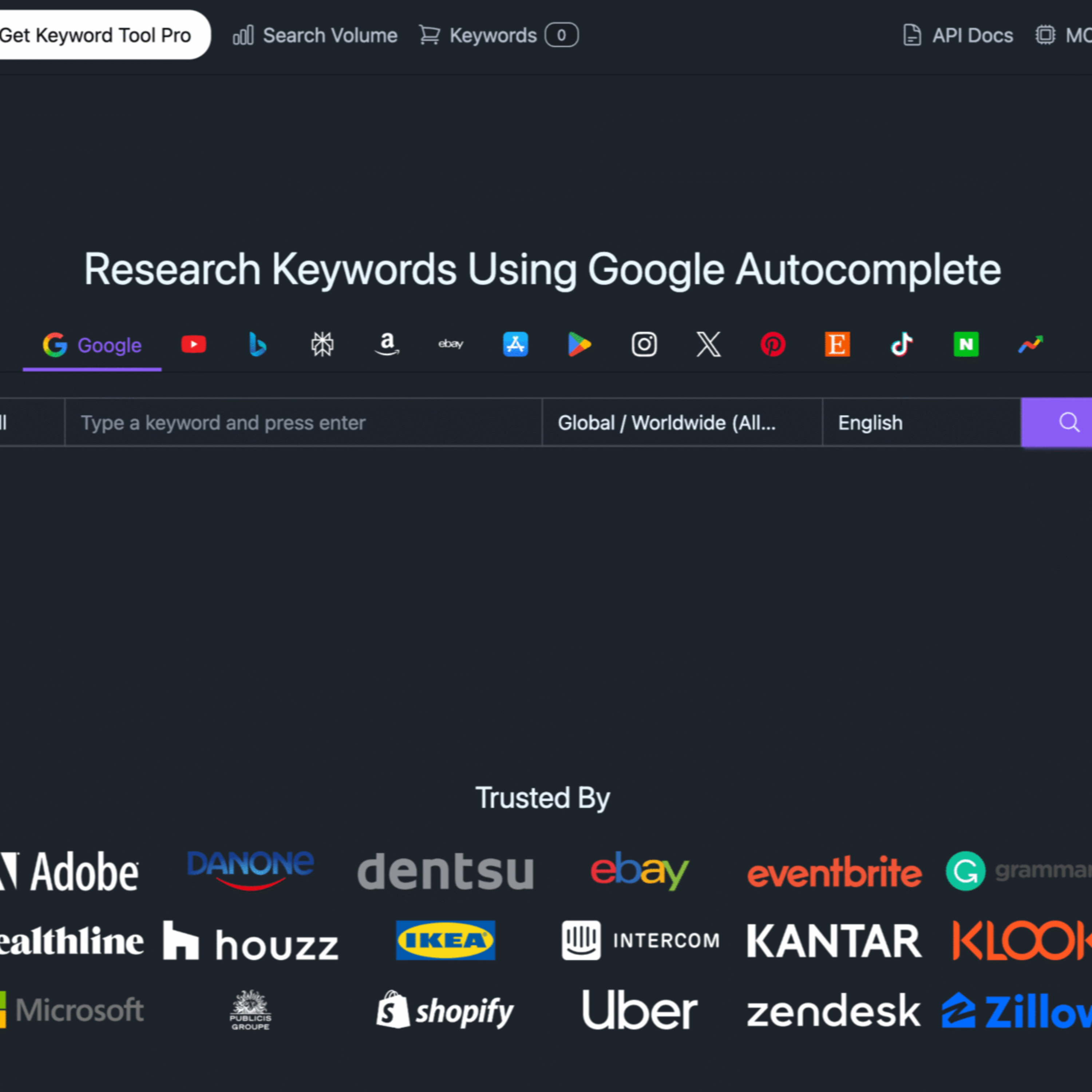This screenshot has height=1092, width=1092.
Task: Click the Intercom logo
Action: [640, 941]
